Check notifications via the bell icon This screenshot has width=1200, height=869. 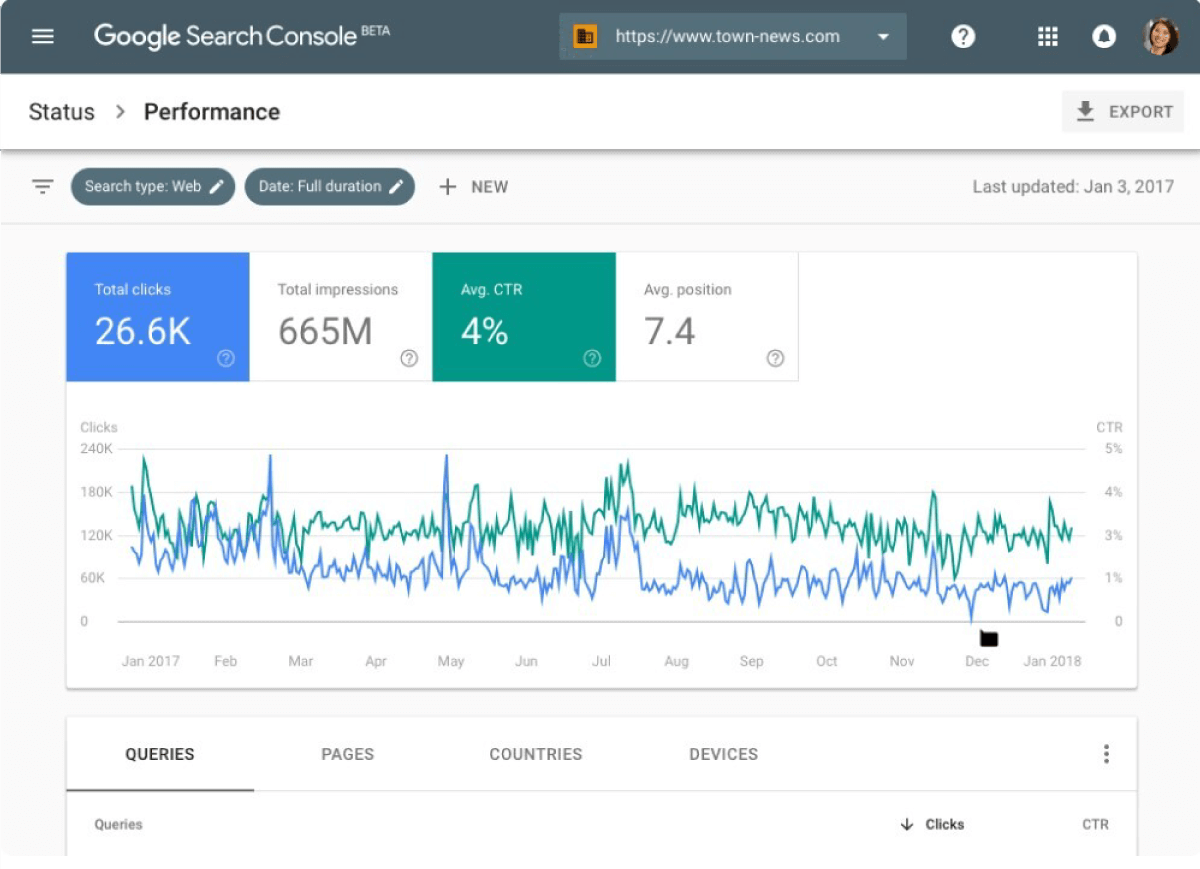[x=1103, y=36]
